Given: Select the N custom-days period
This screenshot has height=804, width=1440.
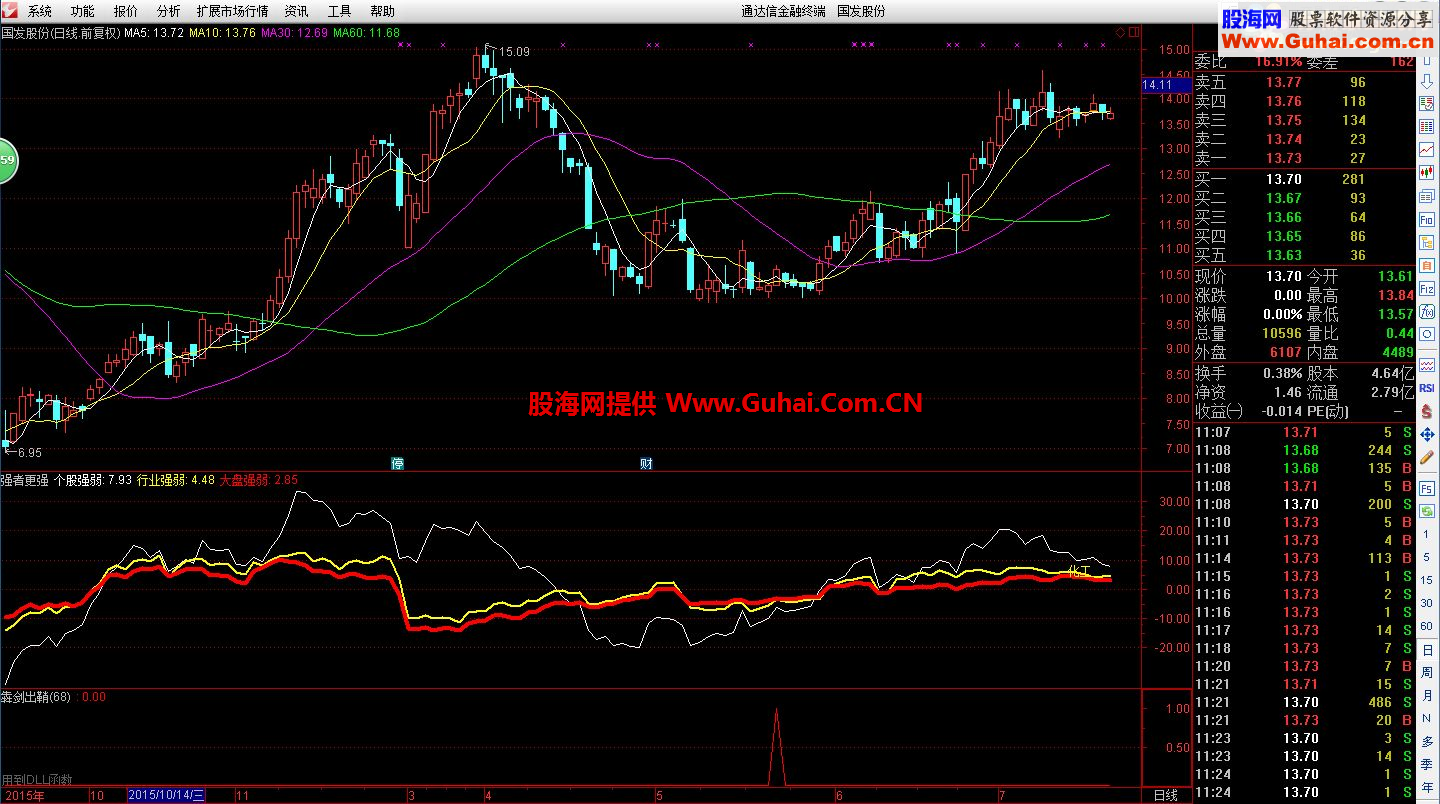Looking at the screenshot, I should [1427, 717].
